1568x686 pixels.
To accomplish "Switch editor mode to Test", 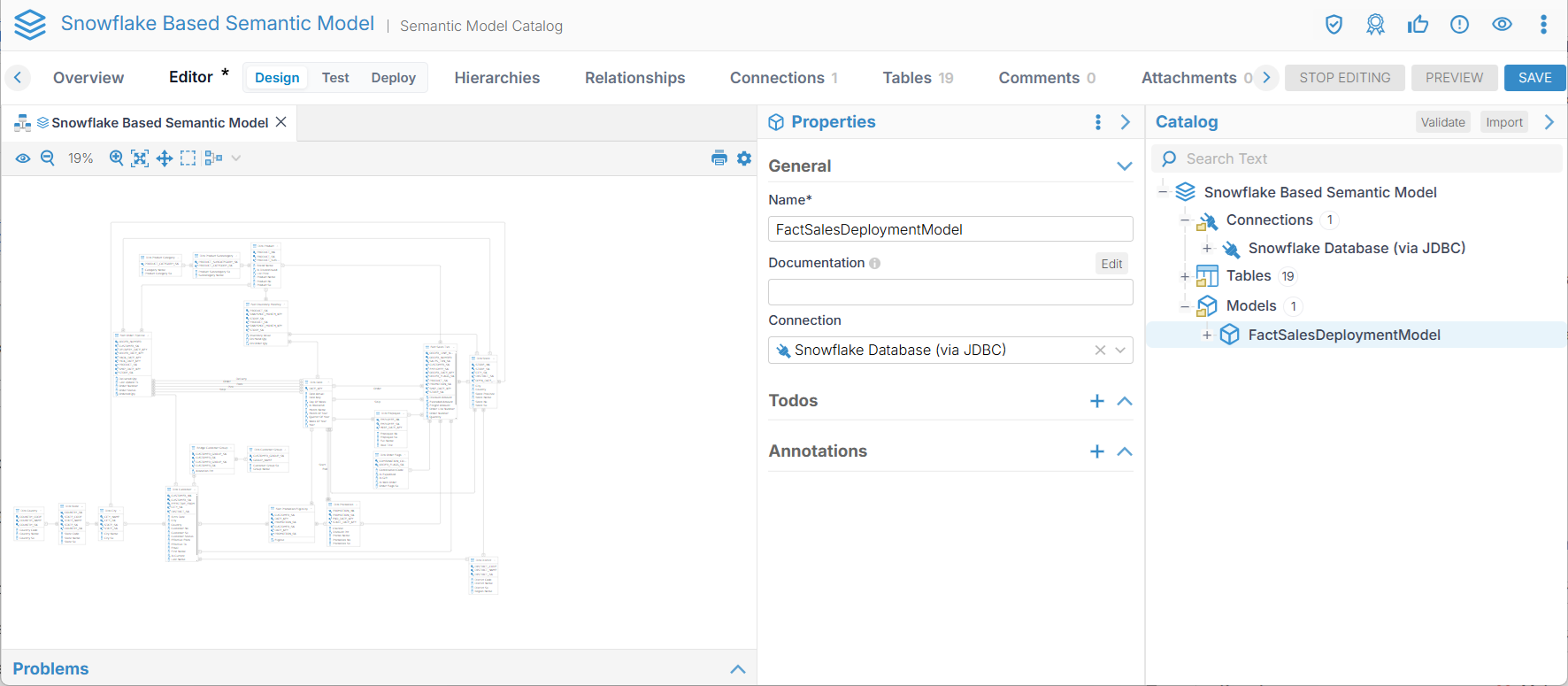I will tap(335, 78).
